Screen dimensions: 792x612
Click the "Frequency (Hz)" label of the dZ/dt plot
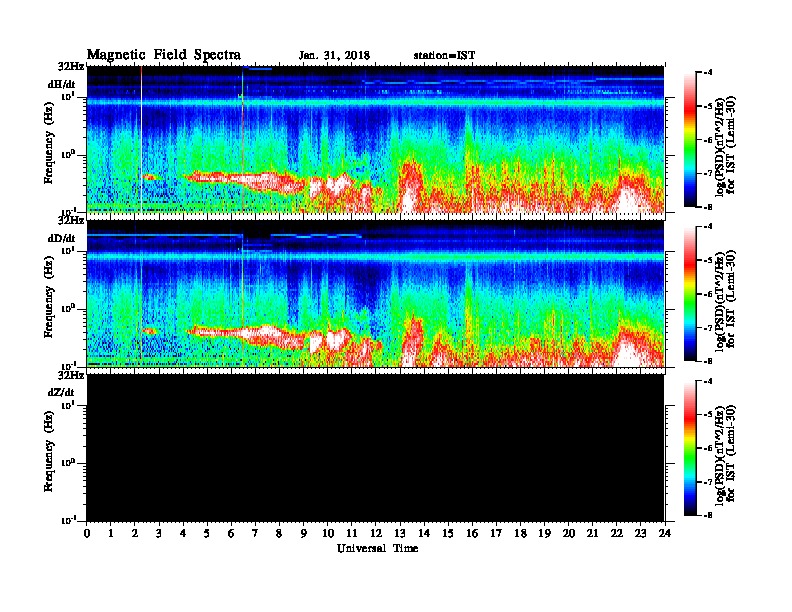tap(48, 451)
